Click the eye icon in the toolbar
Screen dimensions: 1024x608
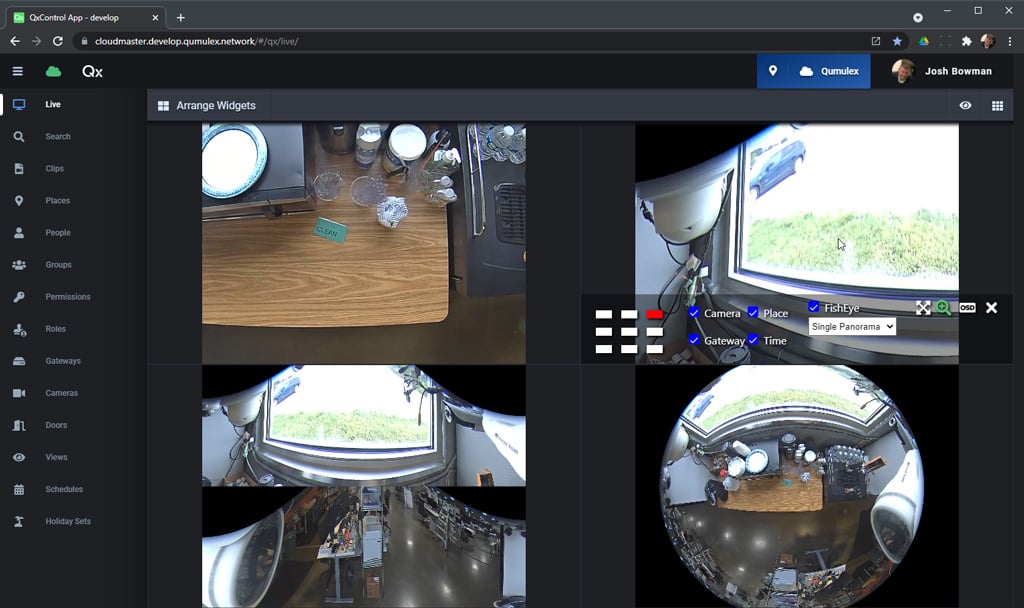point(965,105)
